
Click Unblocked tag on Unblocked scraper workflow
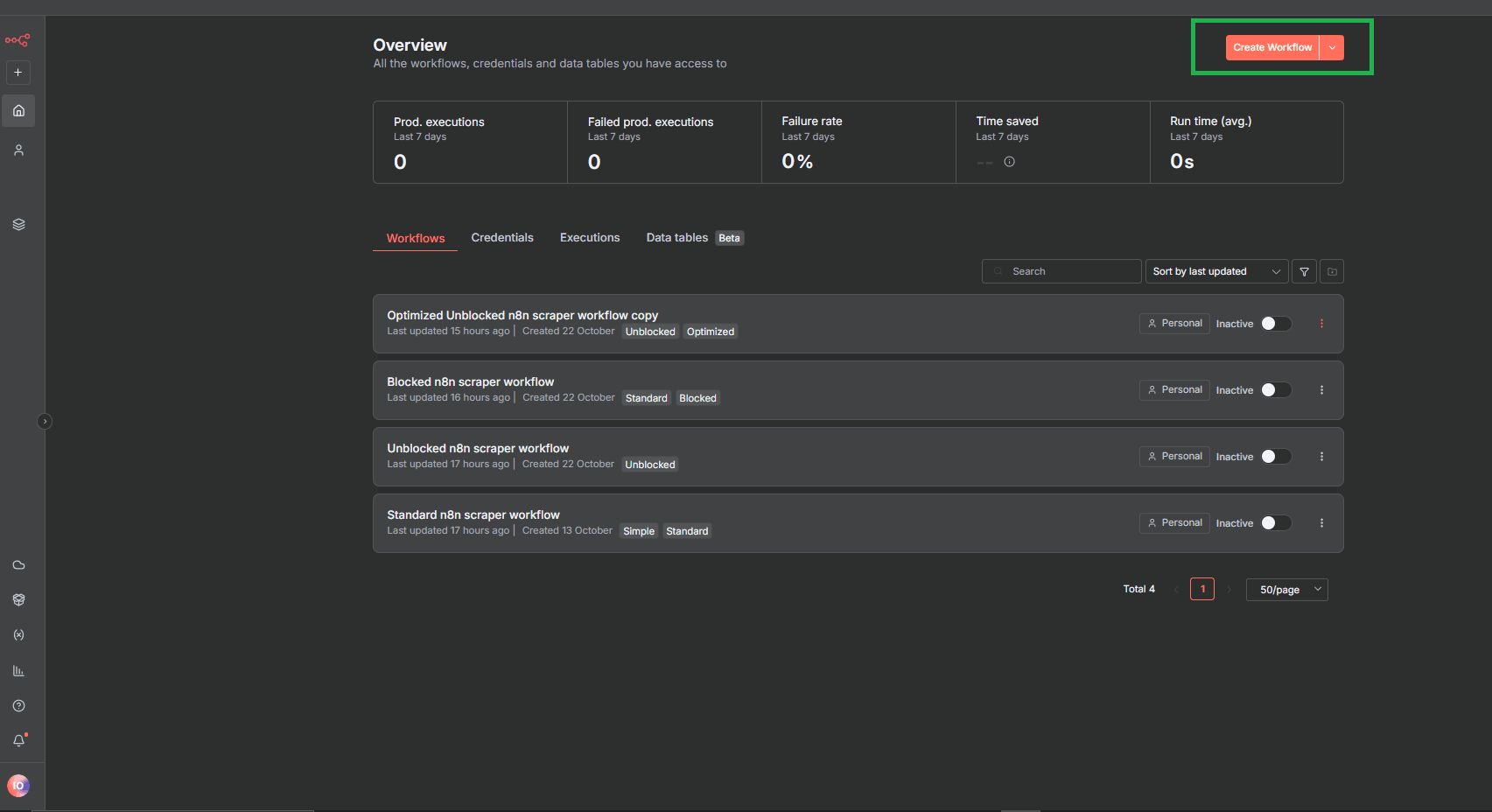click(650, 465)
